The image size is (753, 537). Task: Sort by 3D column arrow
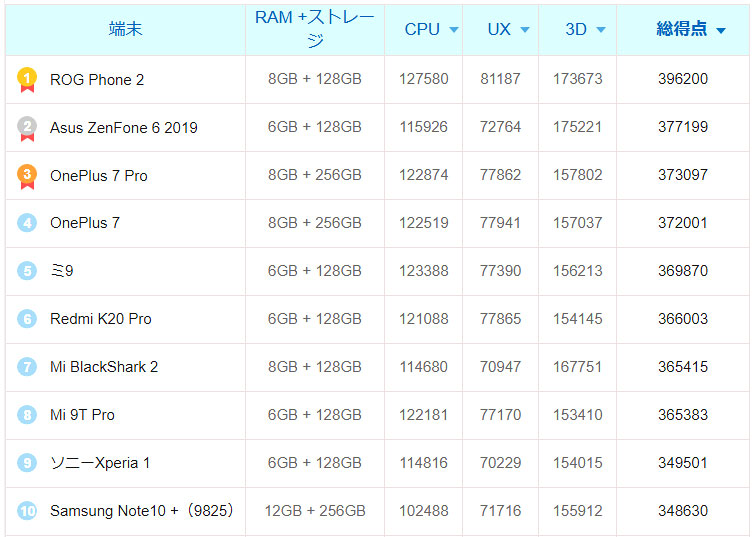[x=601, y=30]
